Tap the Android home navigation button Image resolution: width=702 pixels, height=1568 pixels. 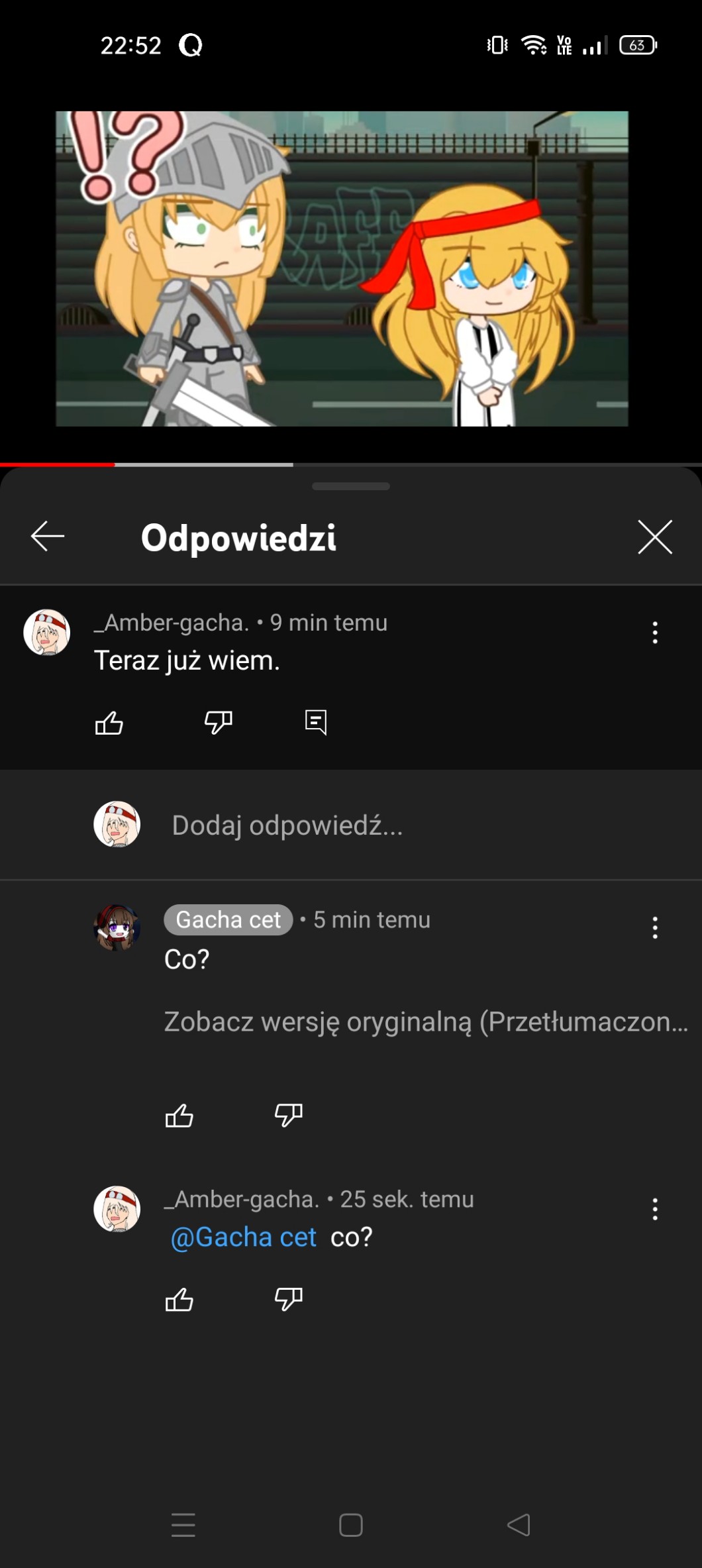point(350,1525)
